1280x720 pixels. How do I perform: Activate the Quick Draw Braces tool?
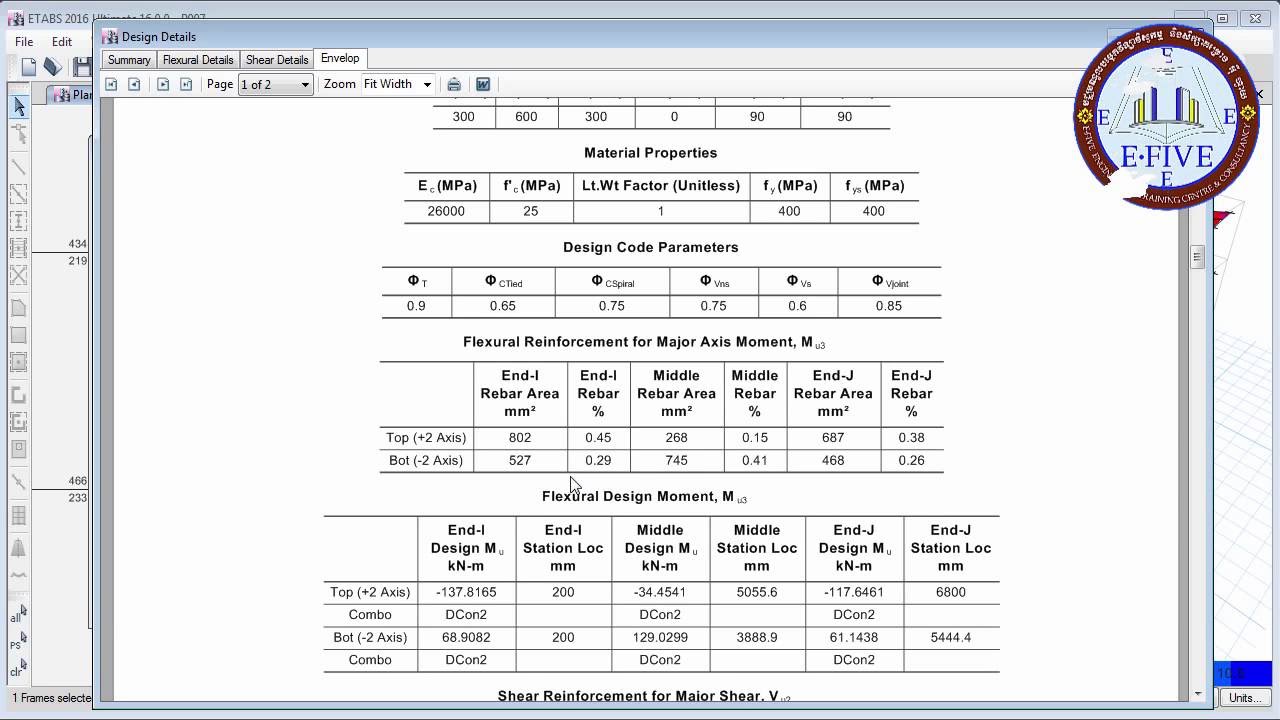(19, 275)
